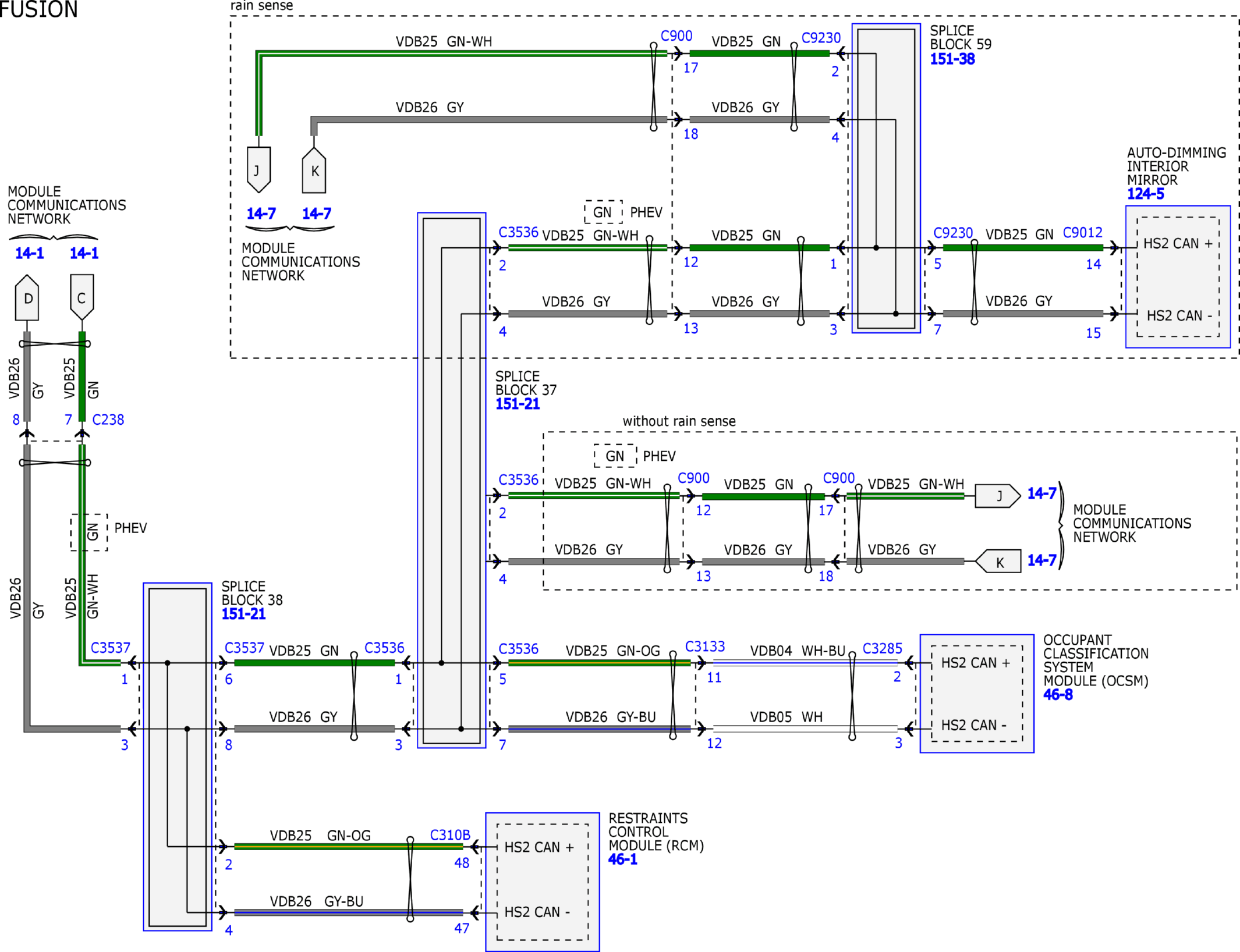Select the VDB26 GY-BU label near RCM
The height and width of the screenshot is (952, 1240).
317,901
